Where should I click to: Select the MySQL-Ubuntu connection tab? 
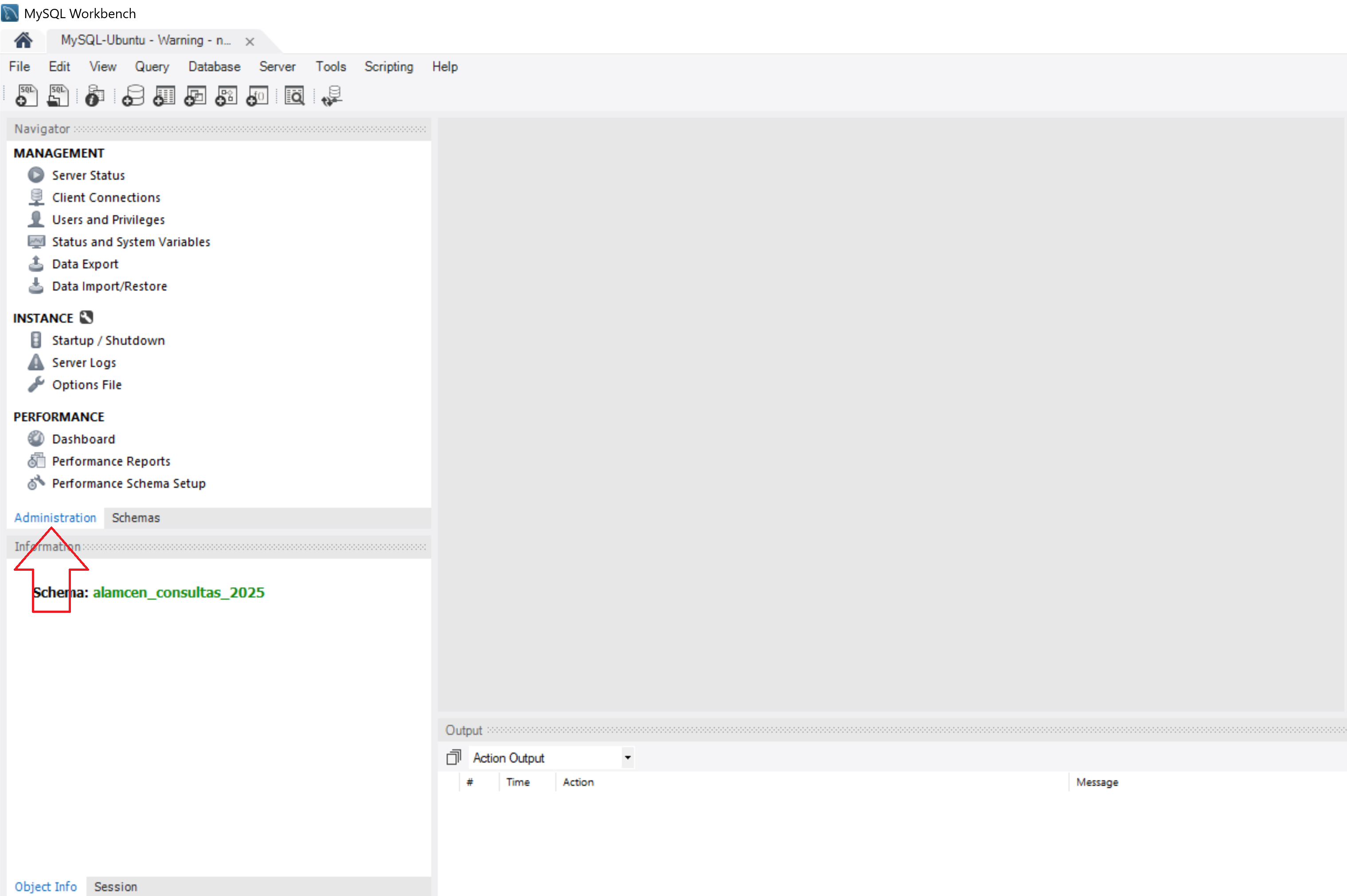click(x=146, y=41)
